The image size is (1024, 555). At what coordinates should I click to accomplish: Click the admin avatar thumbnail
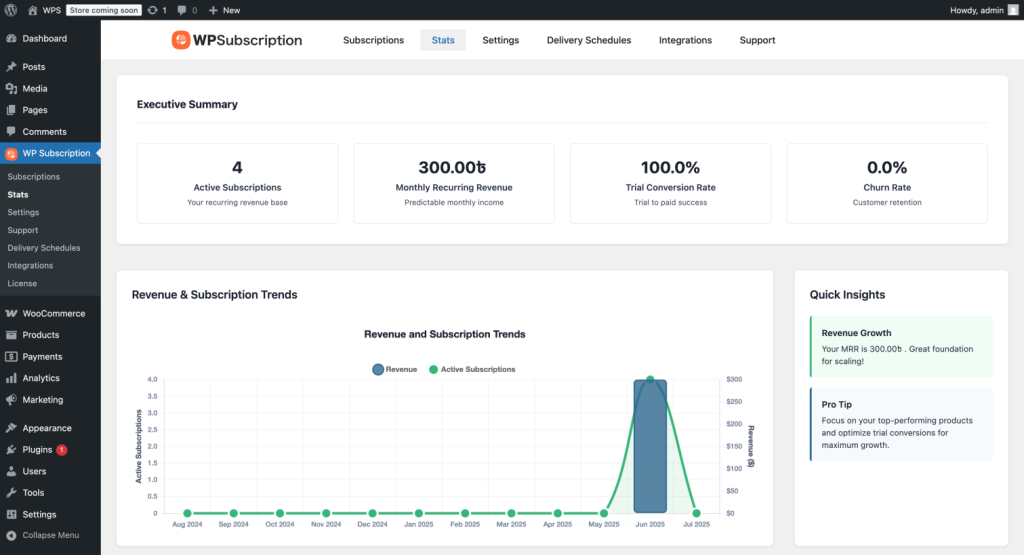(x=1013, y=10)
